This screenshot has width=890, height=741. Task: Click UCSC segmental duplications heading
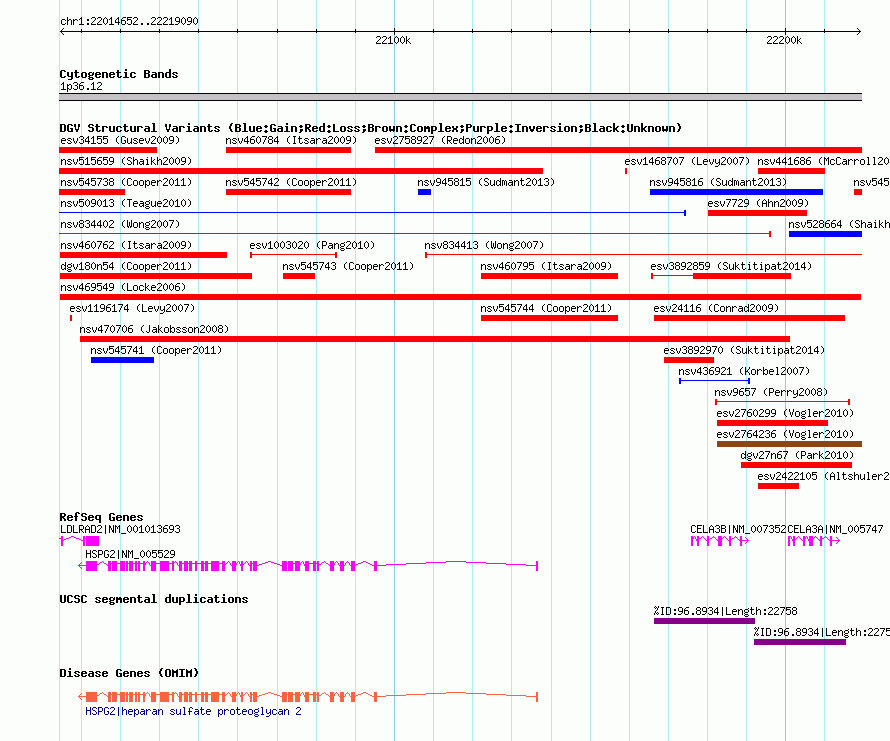(154, 599)
